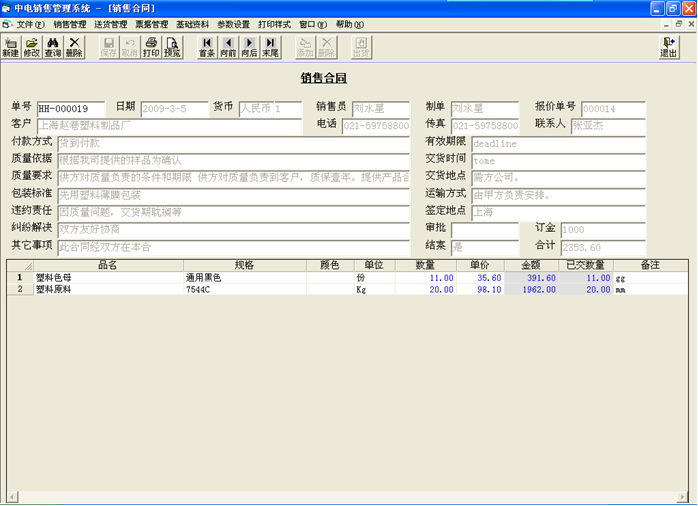Open the 文件 menu
Image resolution: width=698 pixels, height=506 pixels.
[30, 24]
